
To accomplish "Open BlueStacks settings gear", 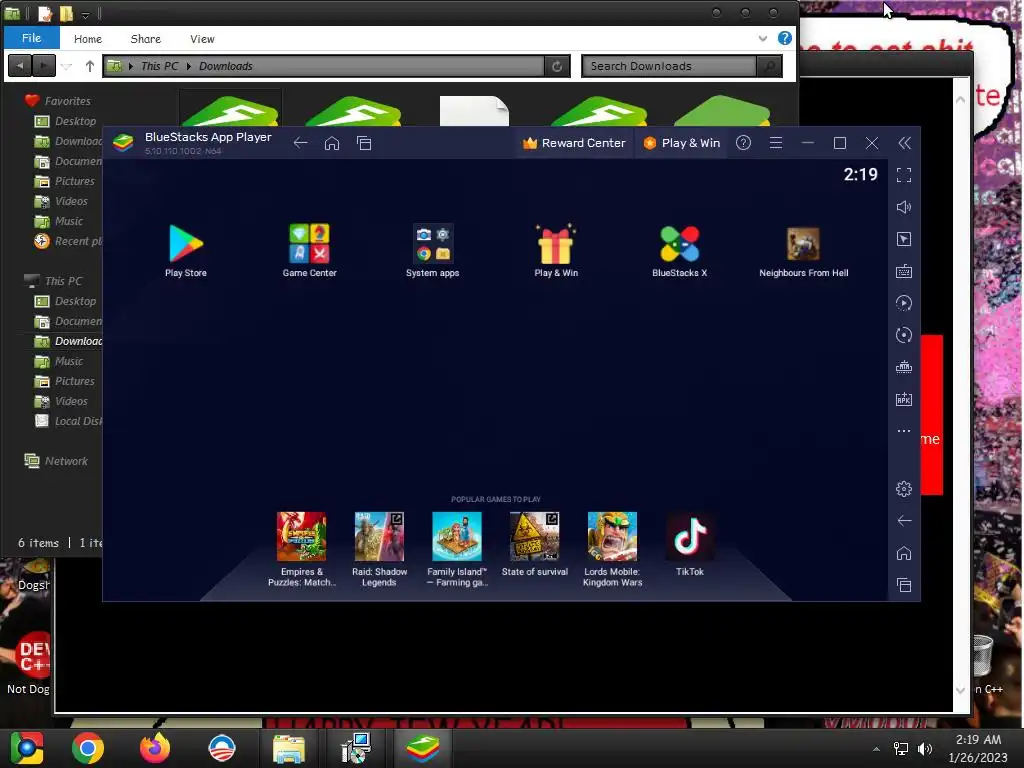I will [x=904, y=488].
